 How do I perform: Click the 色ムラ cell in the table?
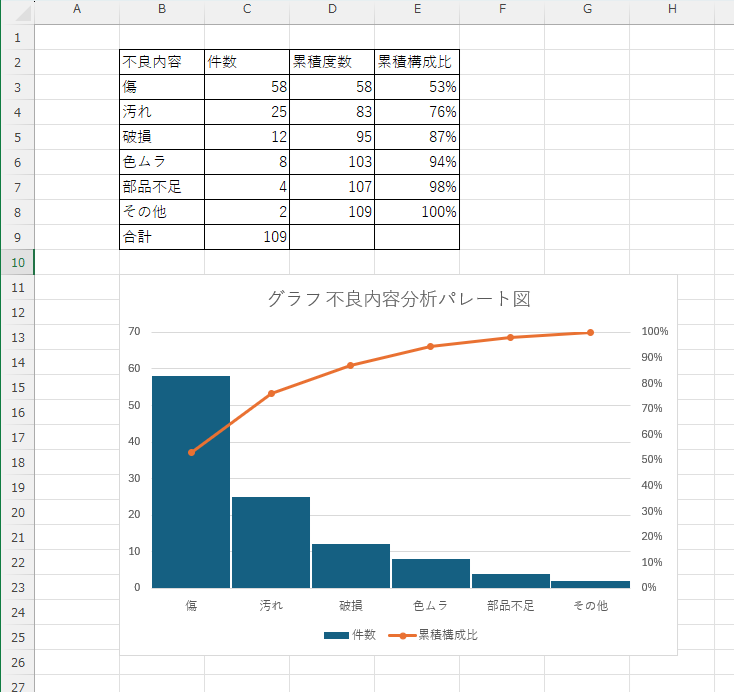tap(161, 162)
